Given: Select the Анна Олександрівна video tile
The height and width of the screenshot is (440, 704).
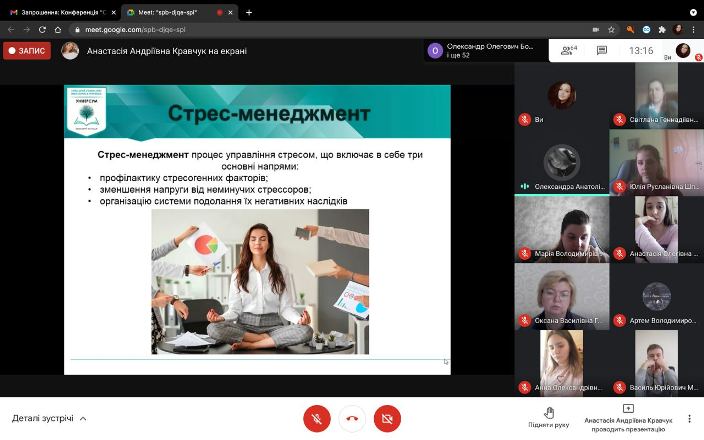Looking at the screenshot, I should pyautogui.click(x=561, y=363).
